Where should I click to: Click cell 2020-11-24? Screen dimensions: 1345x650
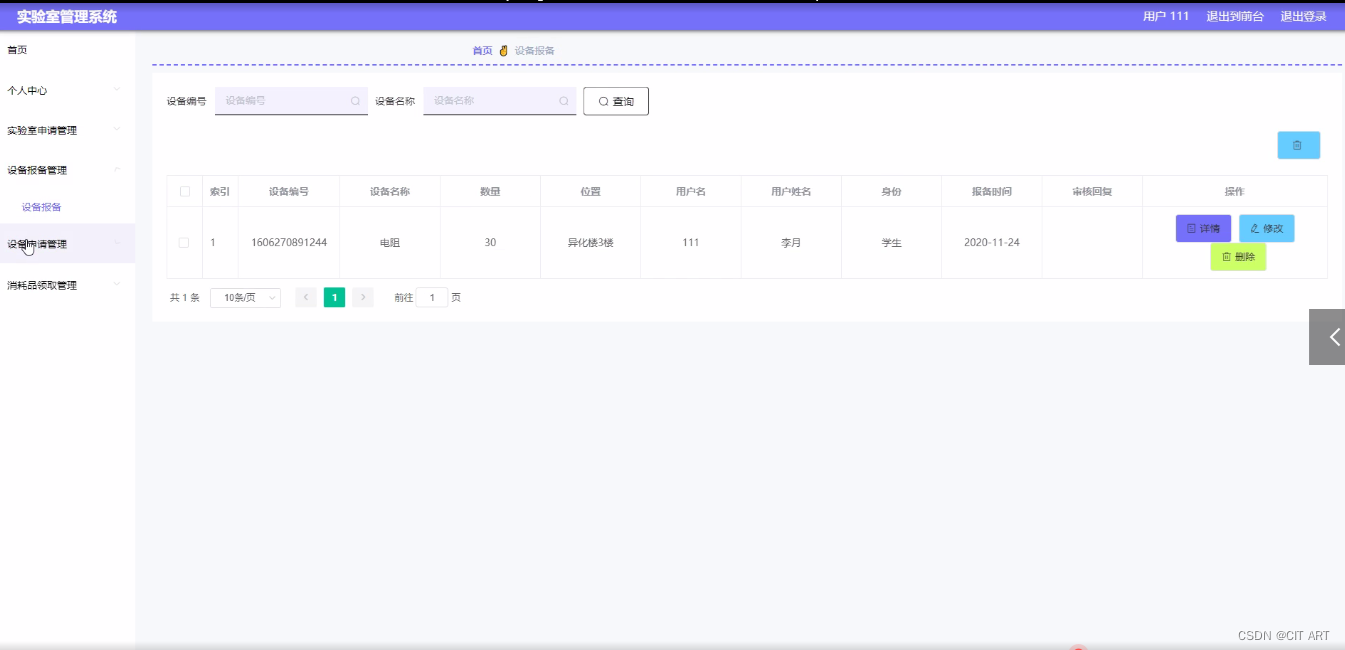point(992,243)
